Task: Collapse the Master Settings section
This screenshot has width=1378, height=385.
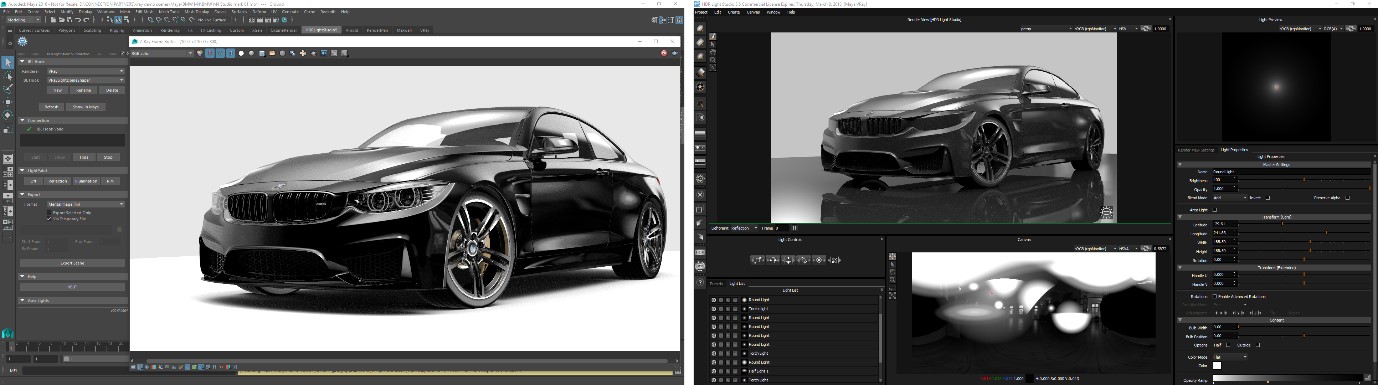Action: click(x=1180, y=164)
